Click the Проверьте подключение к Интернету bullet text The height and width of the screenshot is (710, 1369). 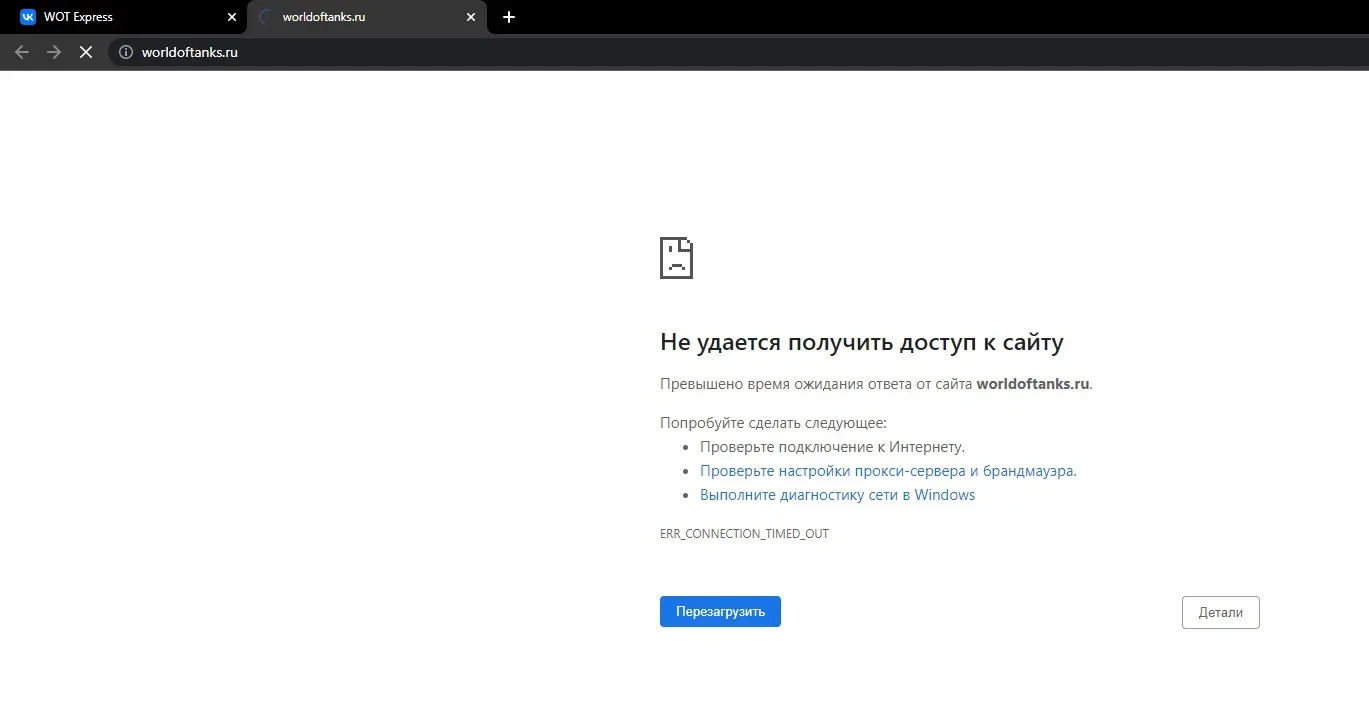[x=832, y=447]
